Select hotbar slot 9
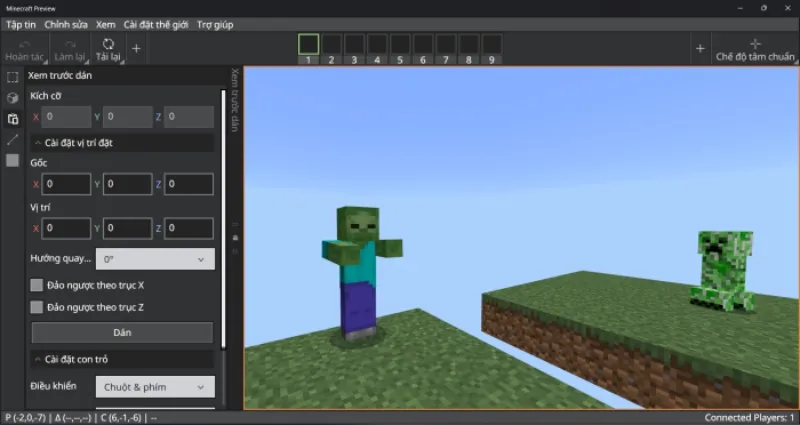This screenshot has width=800, height=425. click(492, 44)
